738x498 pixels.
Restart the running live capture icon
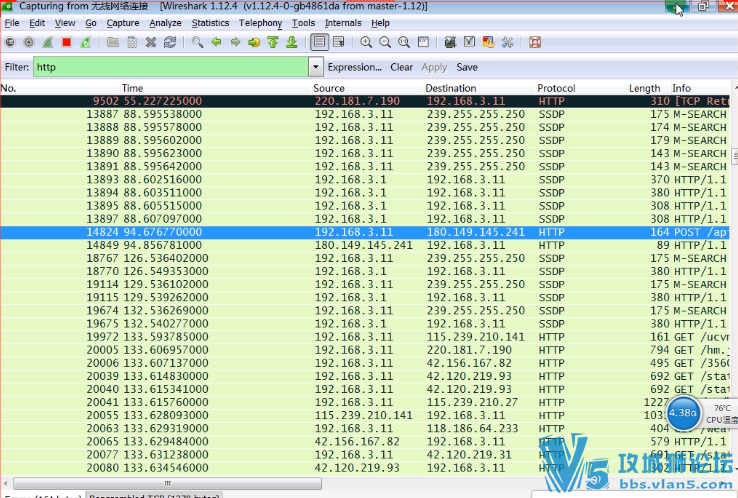(x=85, y=42)
